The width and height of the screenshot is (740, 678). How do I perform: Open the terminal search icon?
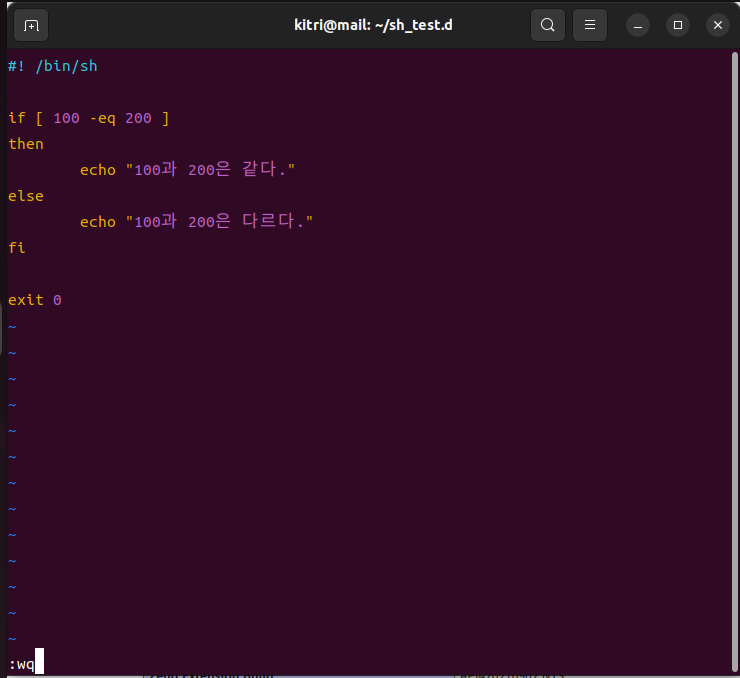[547, 25]
